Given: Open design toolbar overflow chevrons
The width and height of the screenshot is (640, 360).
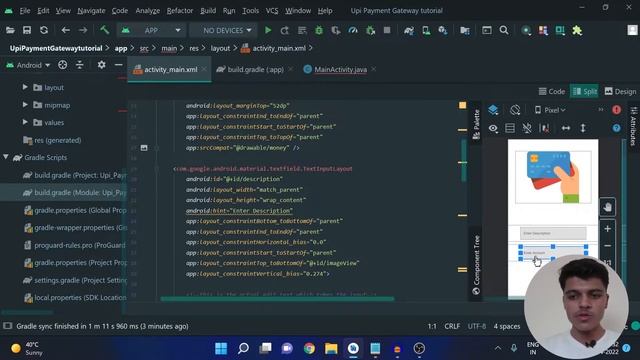Looking at the screenshot, I should click(x=601, y=109).
